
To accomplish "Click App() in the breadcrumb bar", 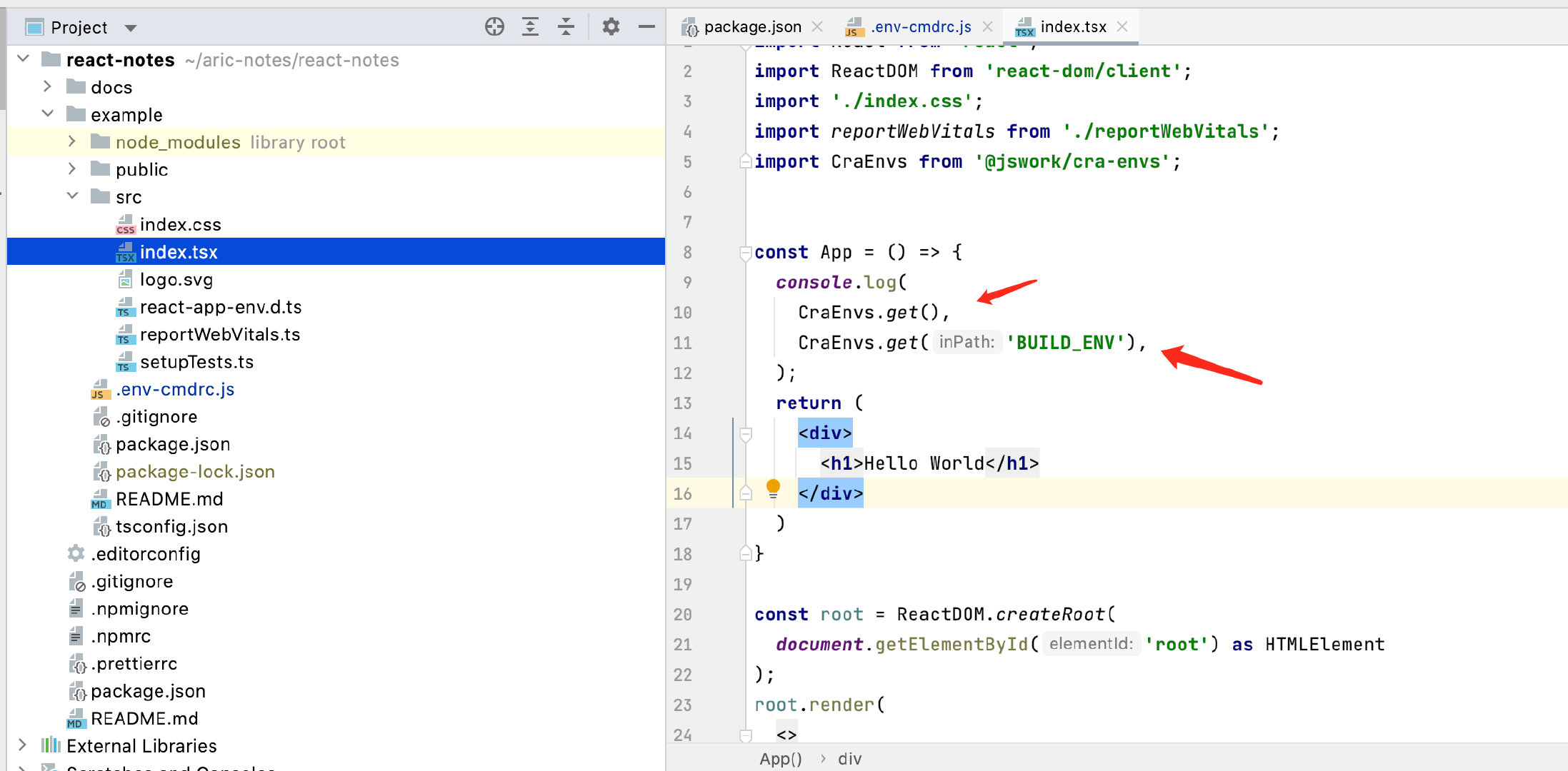I will tap(781, 758).
